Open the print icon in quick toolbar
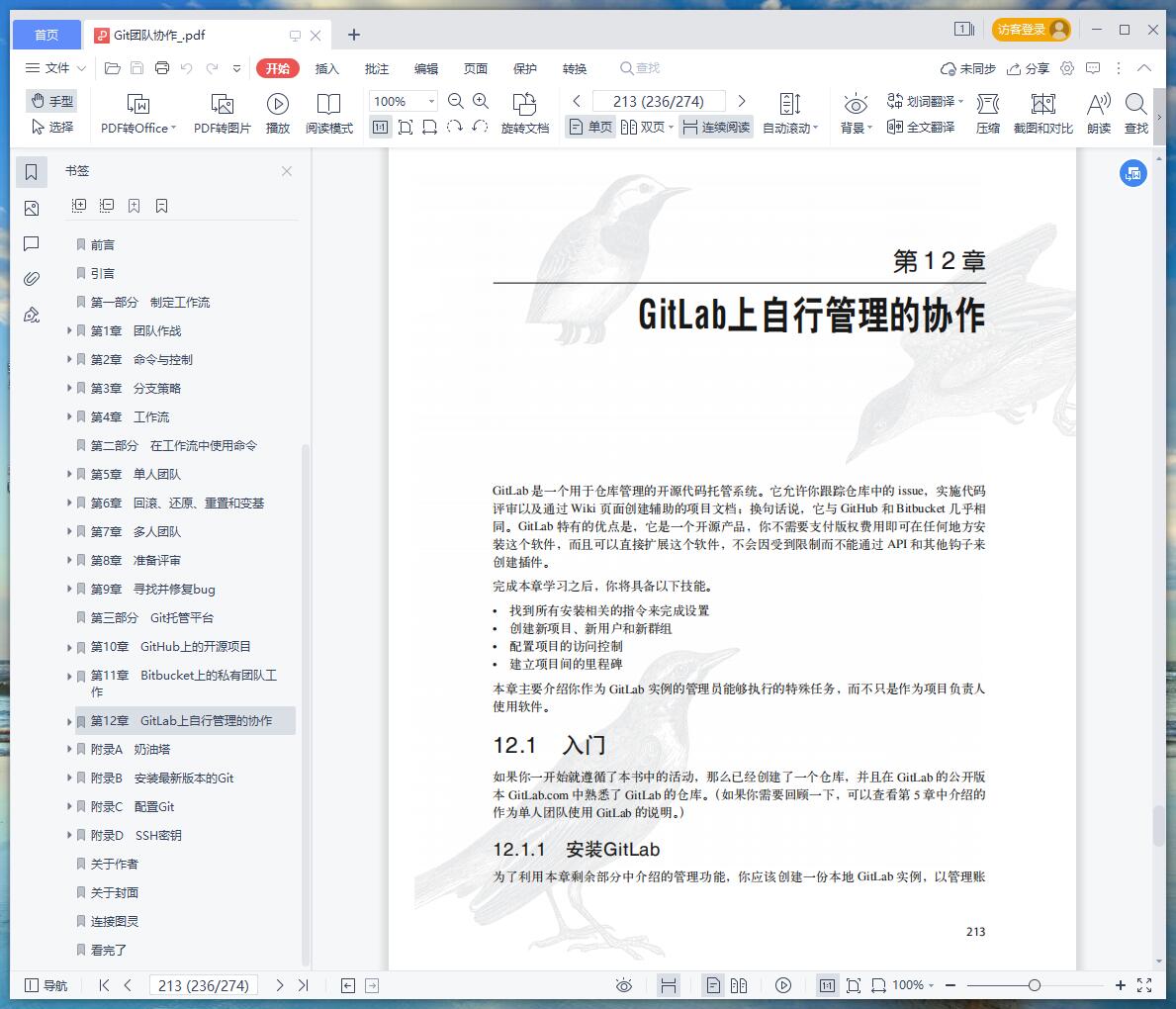The height and width of the screenshot is (1009, 1176). (162, 68)
